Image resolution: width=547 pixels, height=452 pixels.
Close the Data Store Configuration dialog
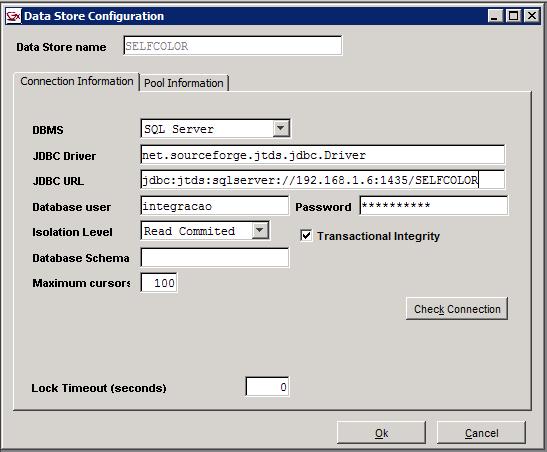(x=532, y=16)
